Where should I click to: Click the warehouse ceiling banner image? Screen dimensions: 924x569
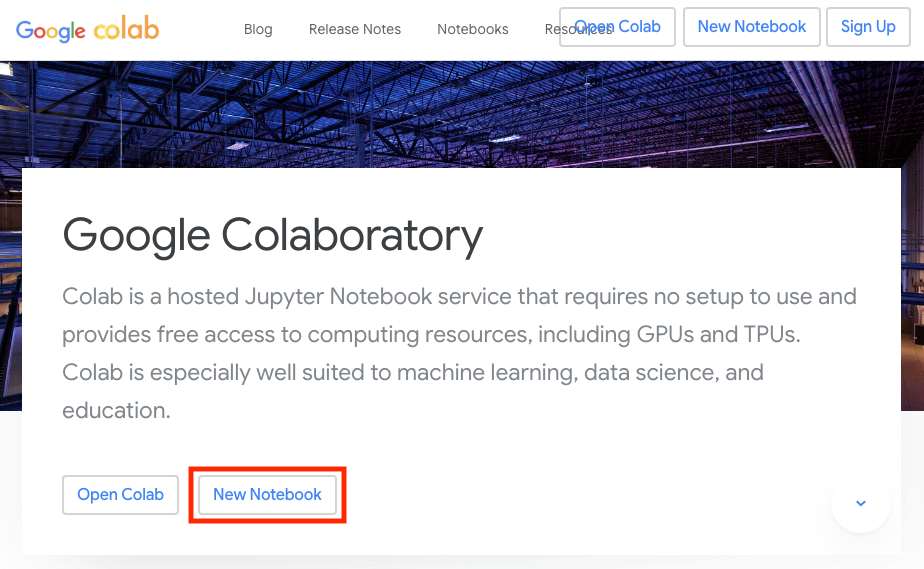click(x=462, y=114)
